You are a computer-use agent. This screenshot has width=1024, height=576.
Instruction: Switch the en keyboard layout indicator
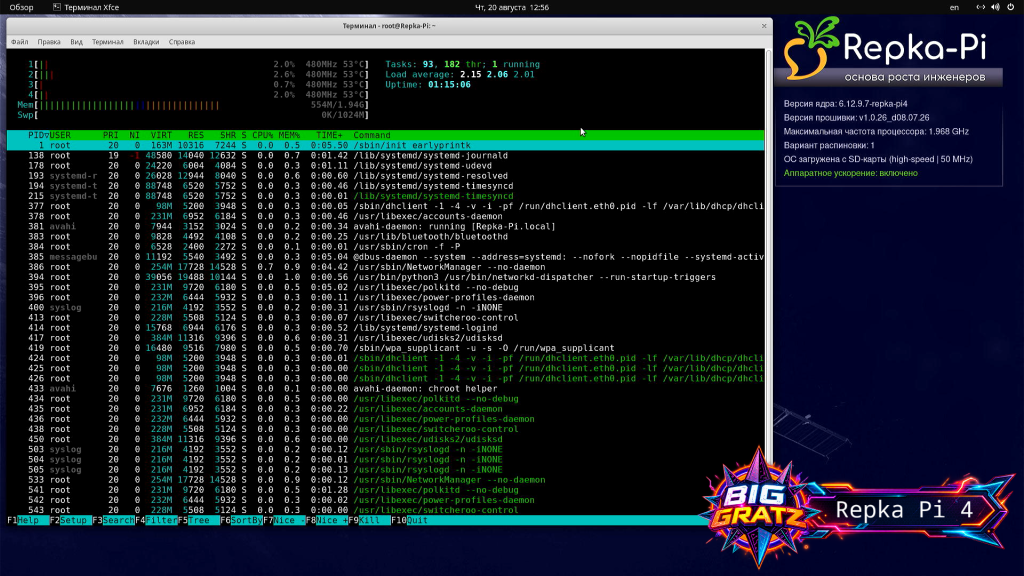(954, 7)
